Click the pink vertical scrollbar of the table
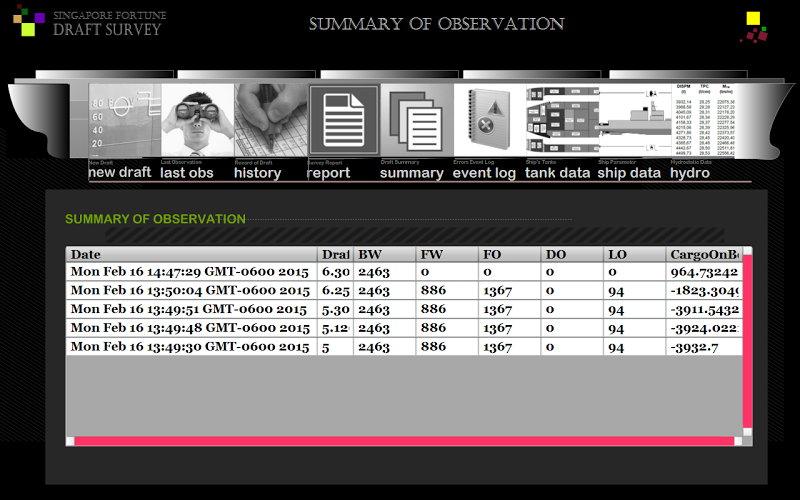This screenshot has width=800, height=500. tap(747, 341)
